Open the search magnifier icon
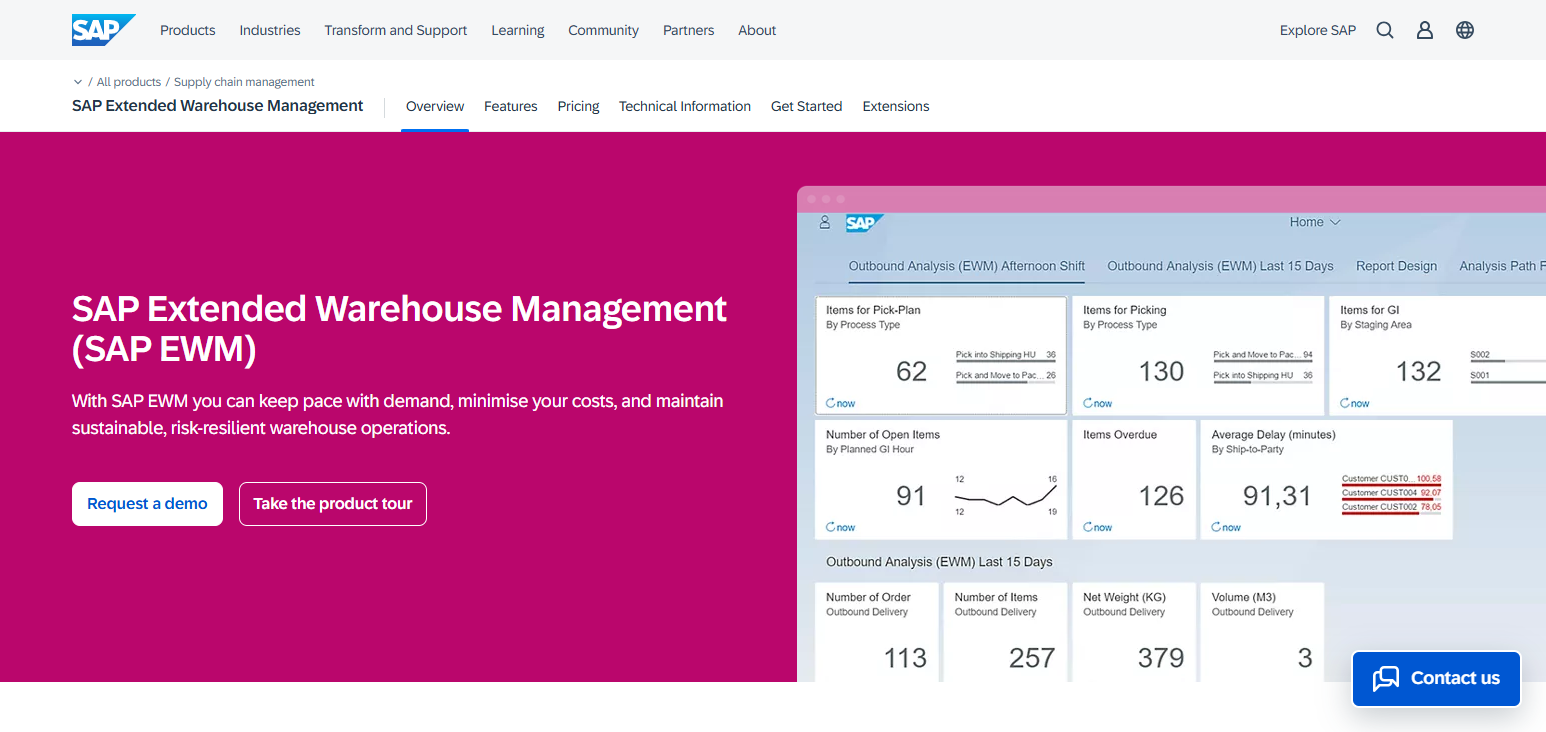This screenshot has width=1546, height=732. 1385,30
